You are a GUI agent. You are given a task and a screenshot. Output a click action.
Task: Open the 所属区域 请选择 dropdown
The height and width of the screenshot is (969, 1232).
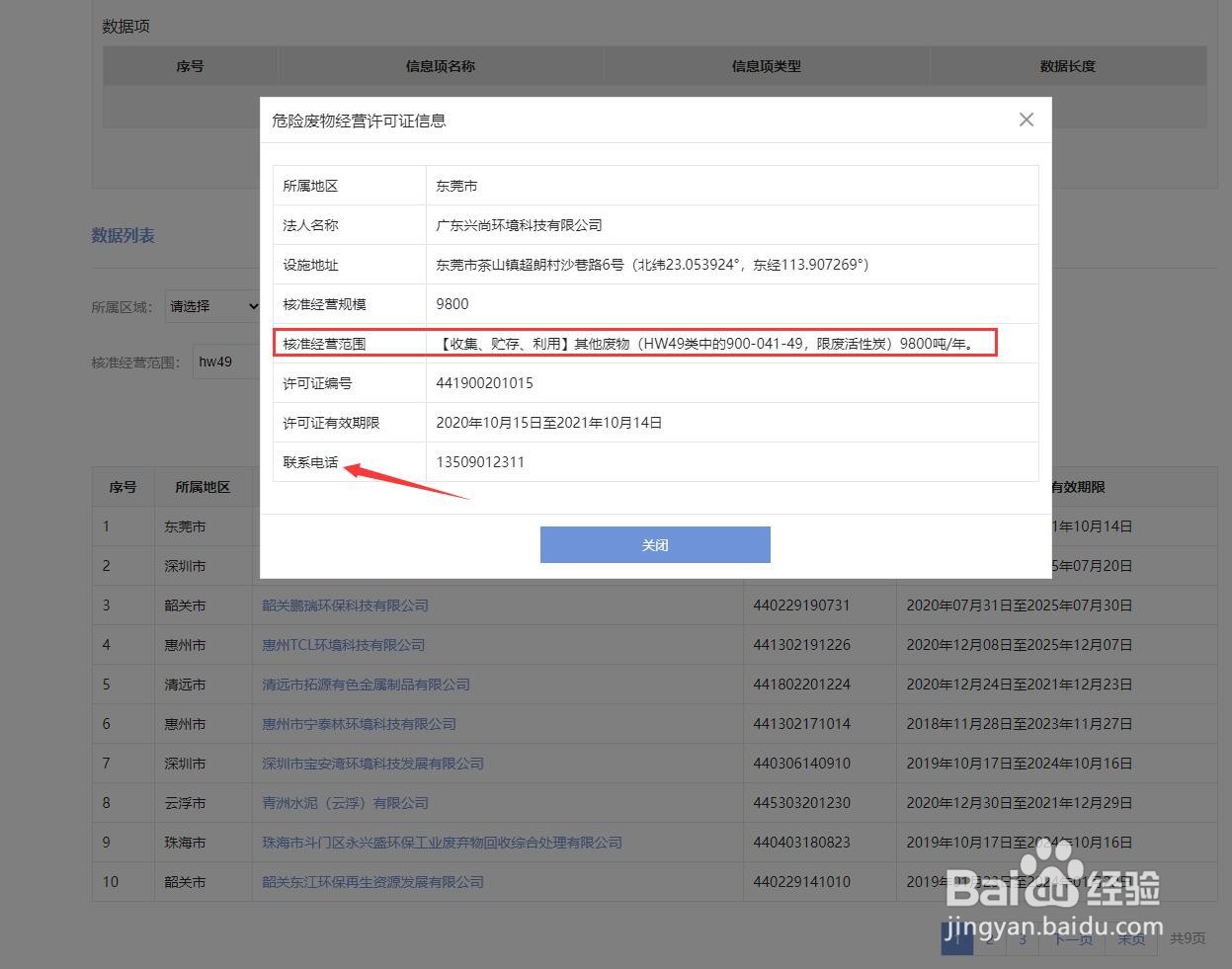coord(211,306)
